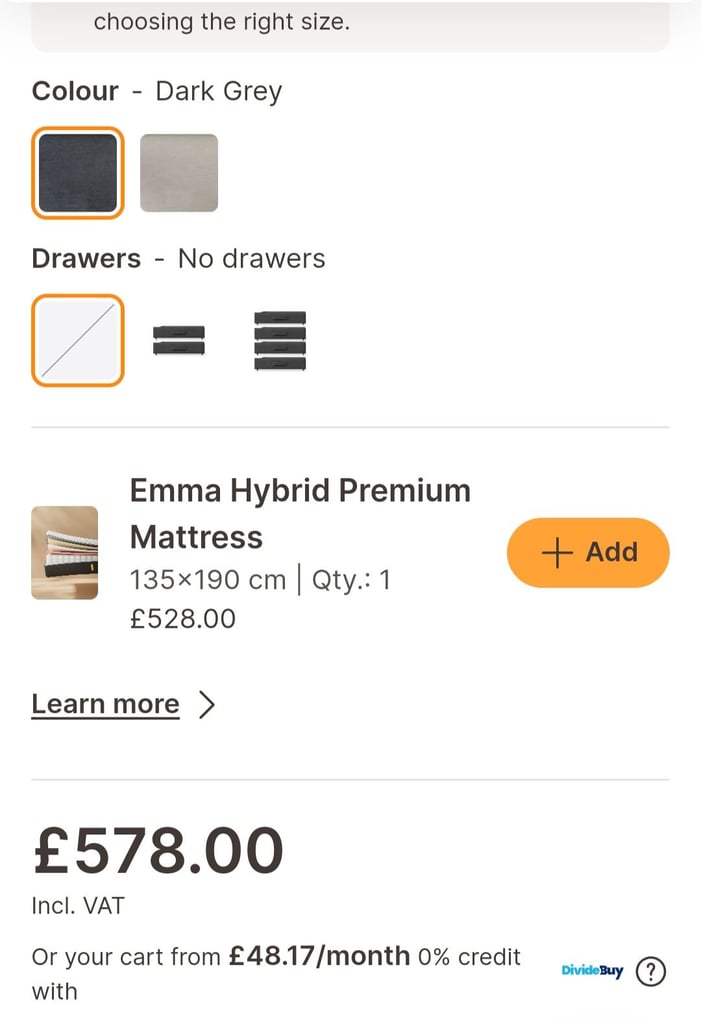The image size is (701, 1024).
Task: Click the DivideBuy logo
Action: pyautogui.click(x=592, y=970)
